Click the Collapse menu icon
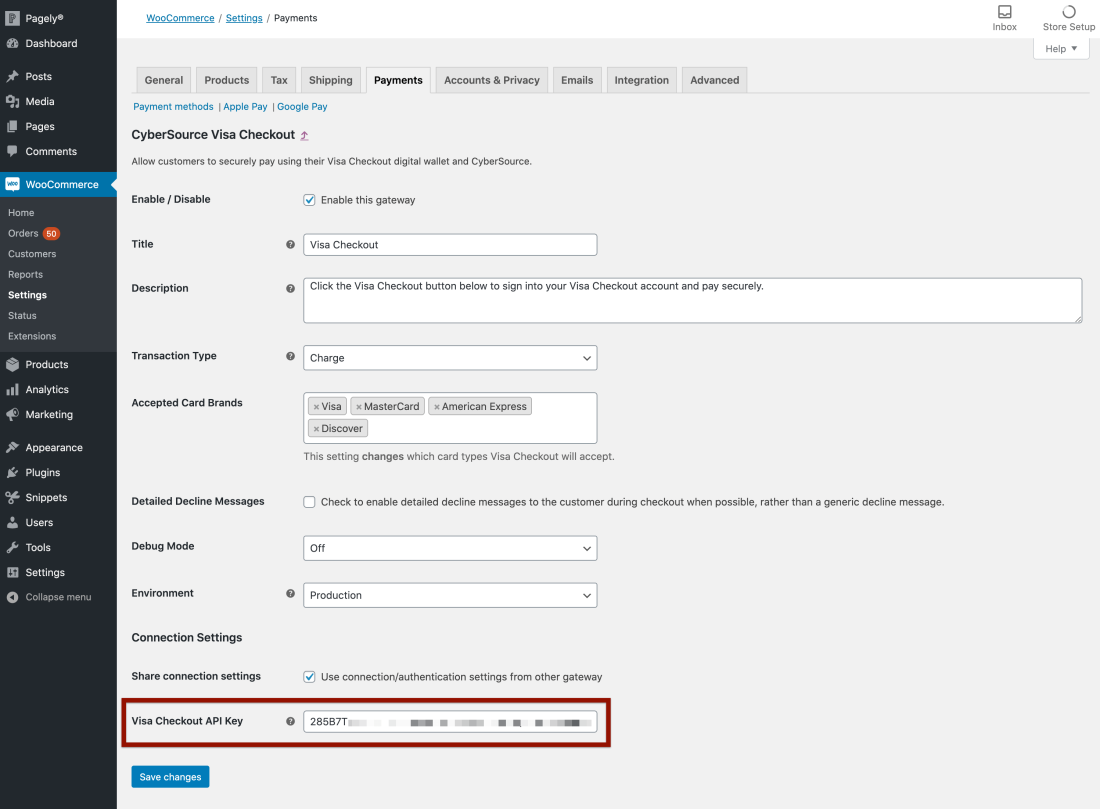Viewport: 1100px width, 809px height. click(x=10, y=597)
